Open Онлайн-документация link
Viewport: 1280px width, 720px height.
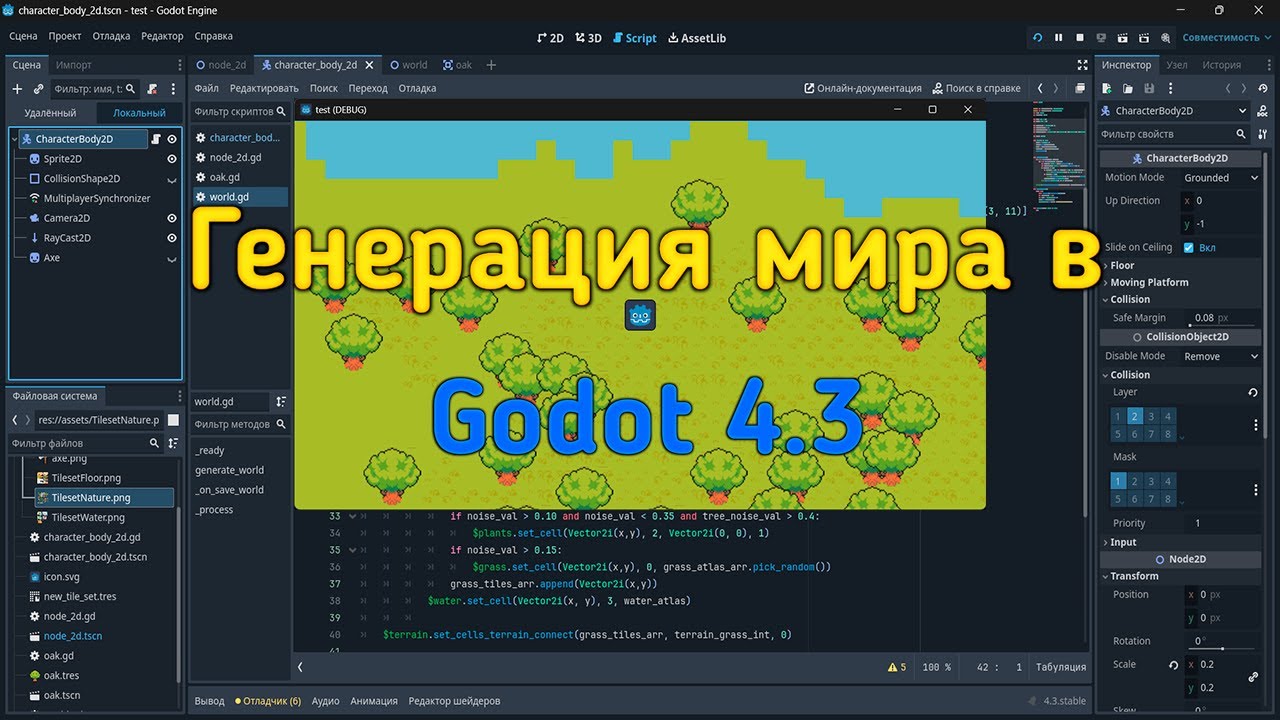(x=863, y=88)
